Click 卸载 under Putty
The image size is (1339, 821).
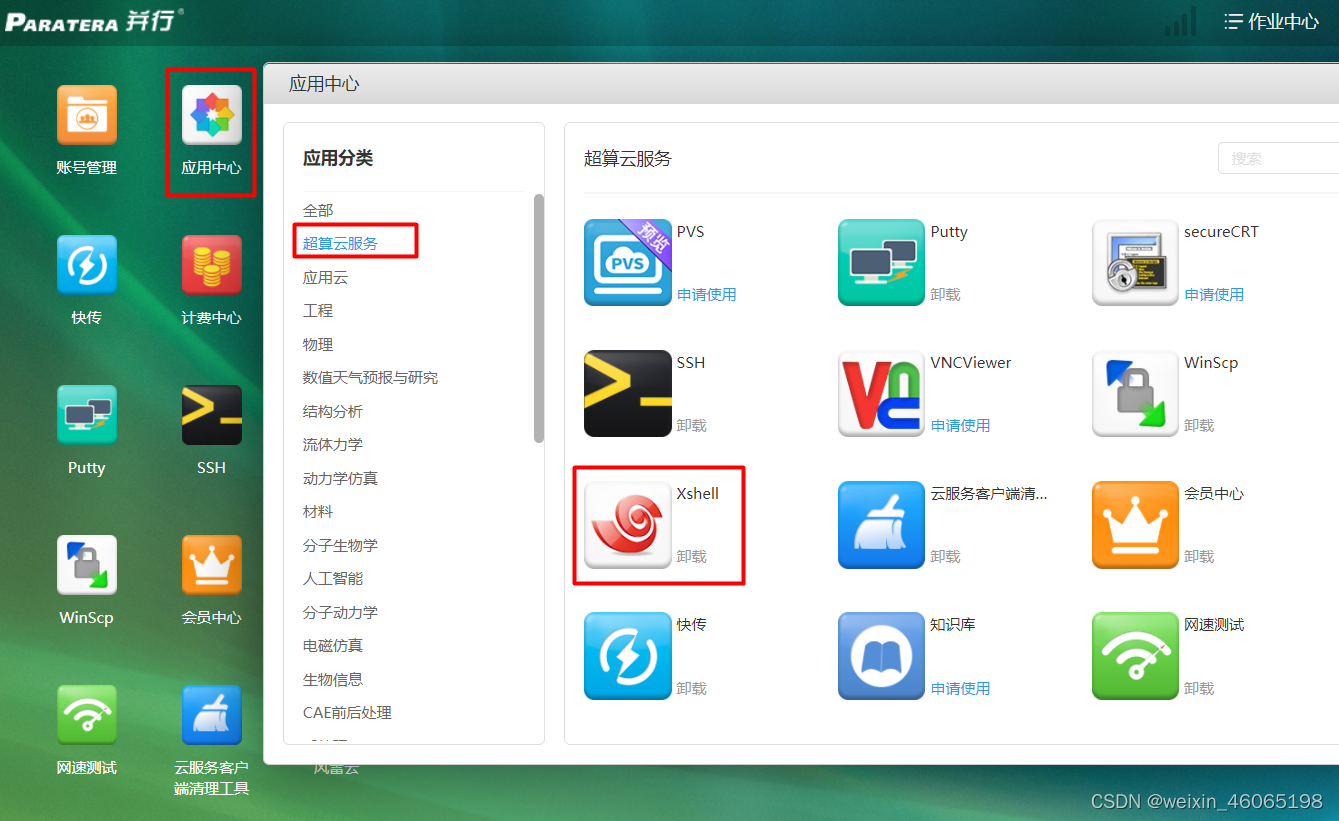pyautogui.click(x=945, y=294)
